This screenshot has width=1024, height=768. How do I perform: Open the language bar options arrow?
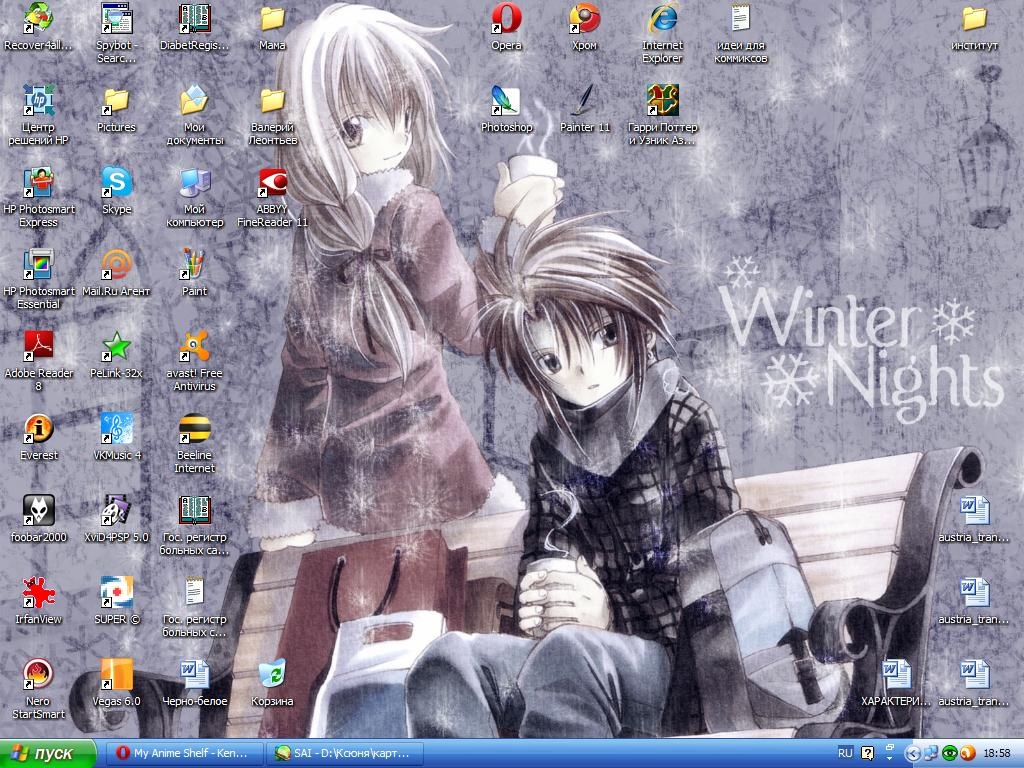click(889, 760)
